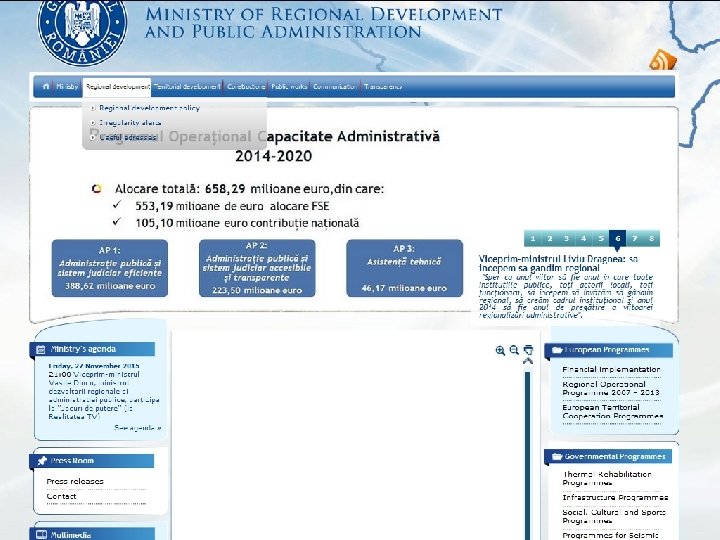This screenshot has width=720, height=540.
Task: Click the '105,10 milioane euro contribuție națională' line
Action: (x=247, y=223)
